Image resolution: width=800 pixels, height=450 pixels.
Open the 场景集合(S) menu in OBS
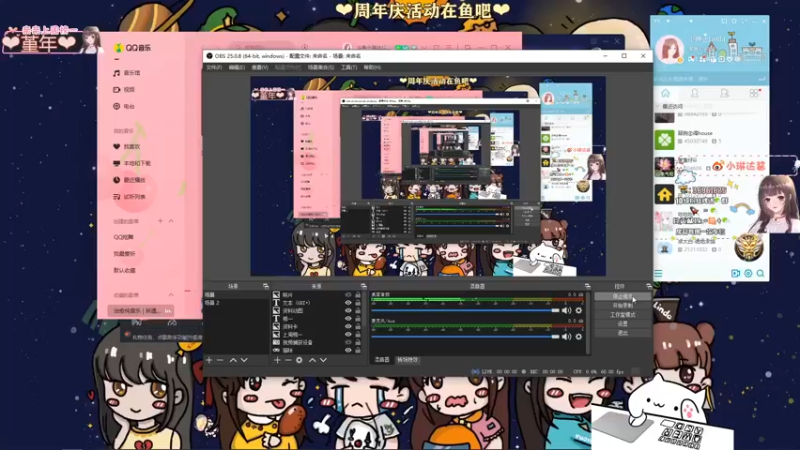[321, 67]
